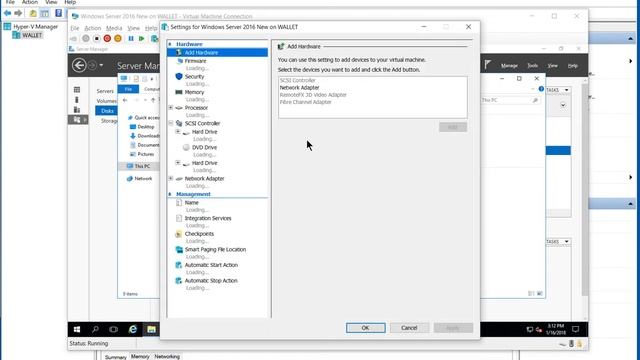This screenshot has height=360, width=640.
Task: Click Server Manager notifications flag icon
Action: (x=488, y=64)
